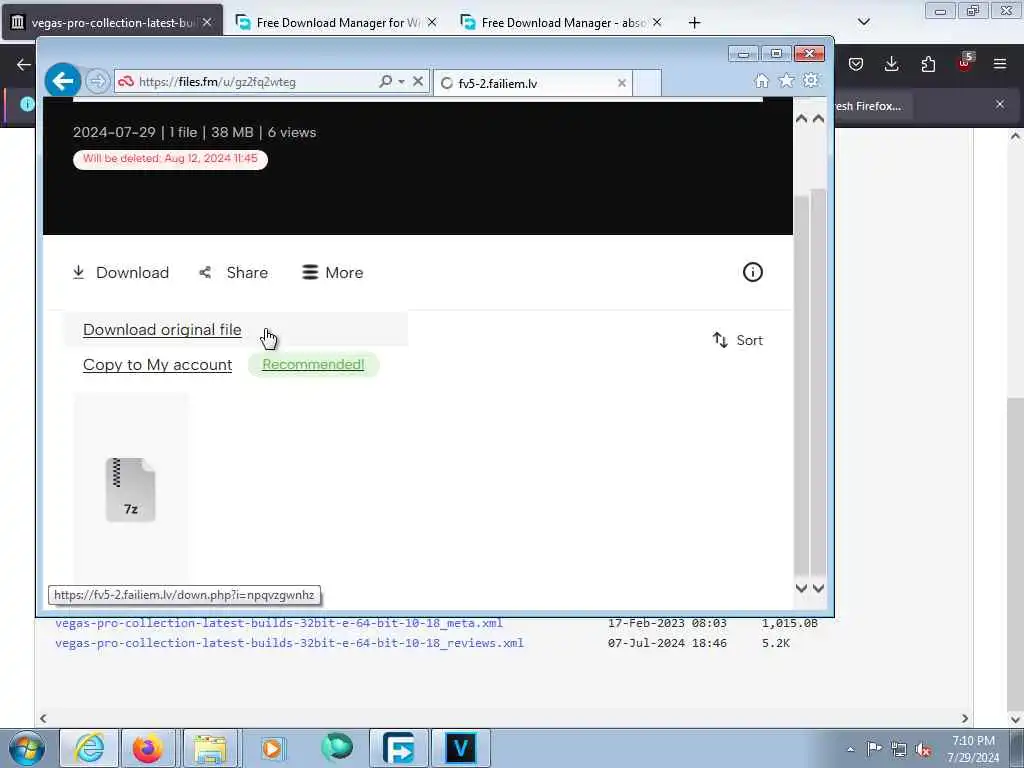The width and height of the screenshot is (1024, 768).
Task: Open uBlock Origin extension icon
Action: tap(965, 63)
